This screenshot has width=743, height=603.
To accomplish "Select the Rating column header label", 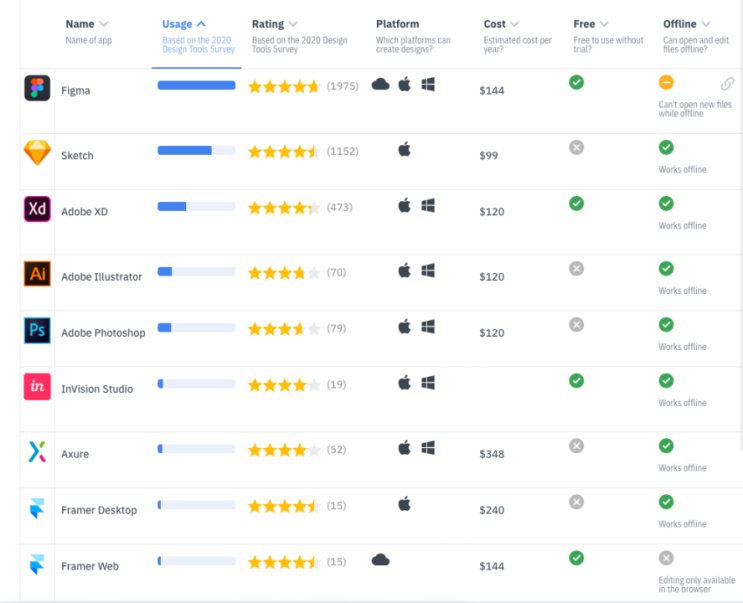I will point(268,24).
